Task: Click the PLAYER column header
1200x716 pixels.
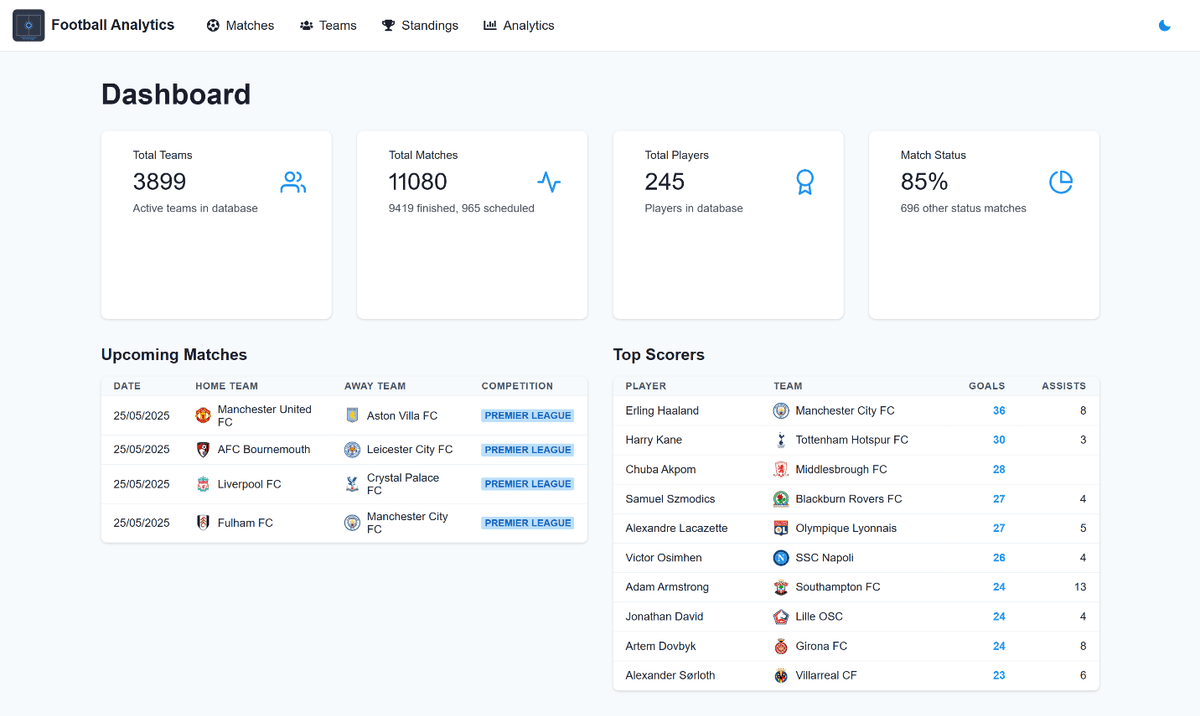Action: pyautogui.click(x=646, y=386)
